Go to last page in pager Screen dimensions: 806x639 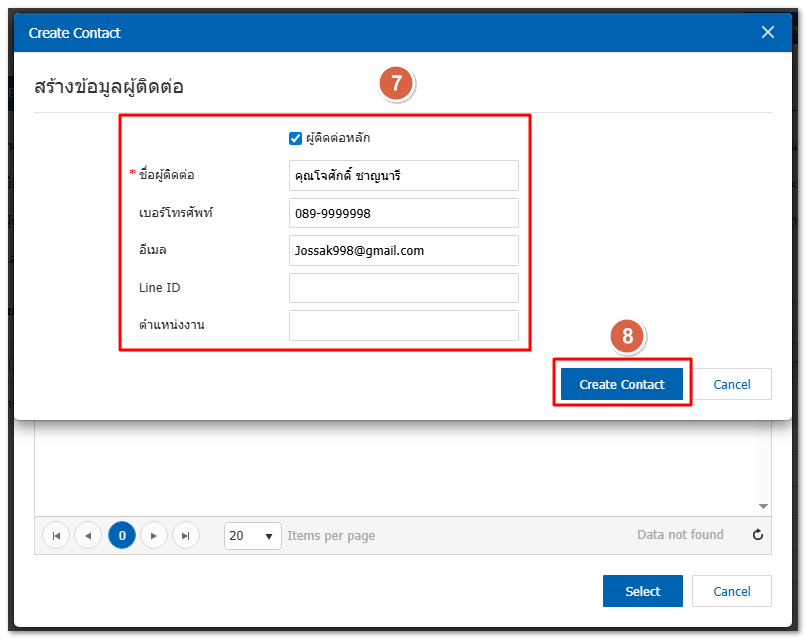point(186,536)
